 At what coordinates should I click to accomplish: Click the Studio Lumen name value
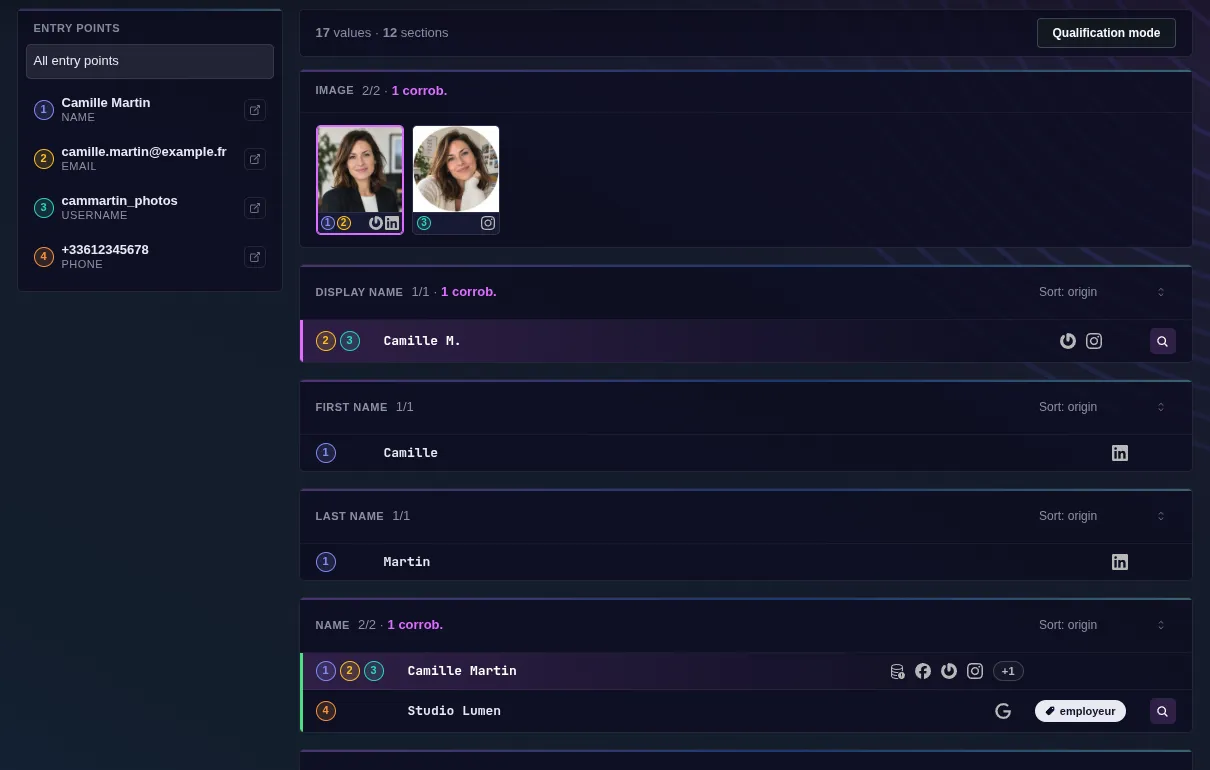click(454, 711)
